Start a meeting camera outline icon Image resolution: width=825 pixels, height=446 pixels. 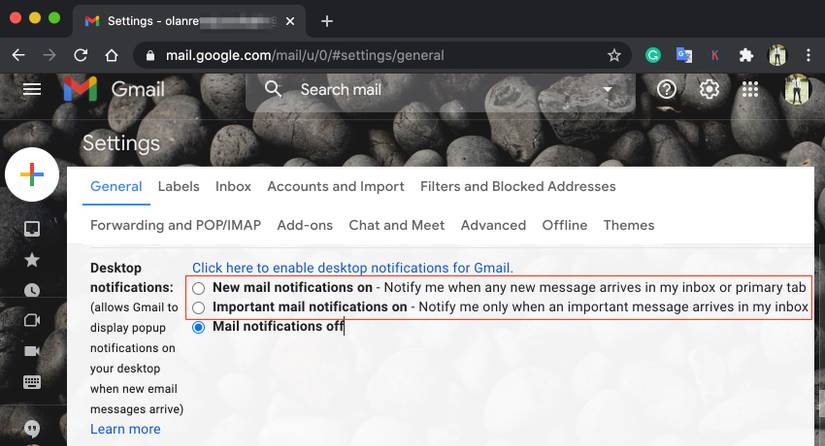pyautogui.click(x=32, y=320)
